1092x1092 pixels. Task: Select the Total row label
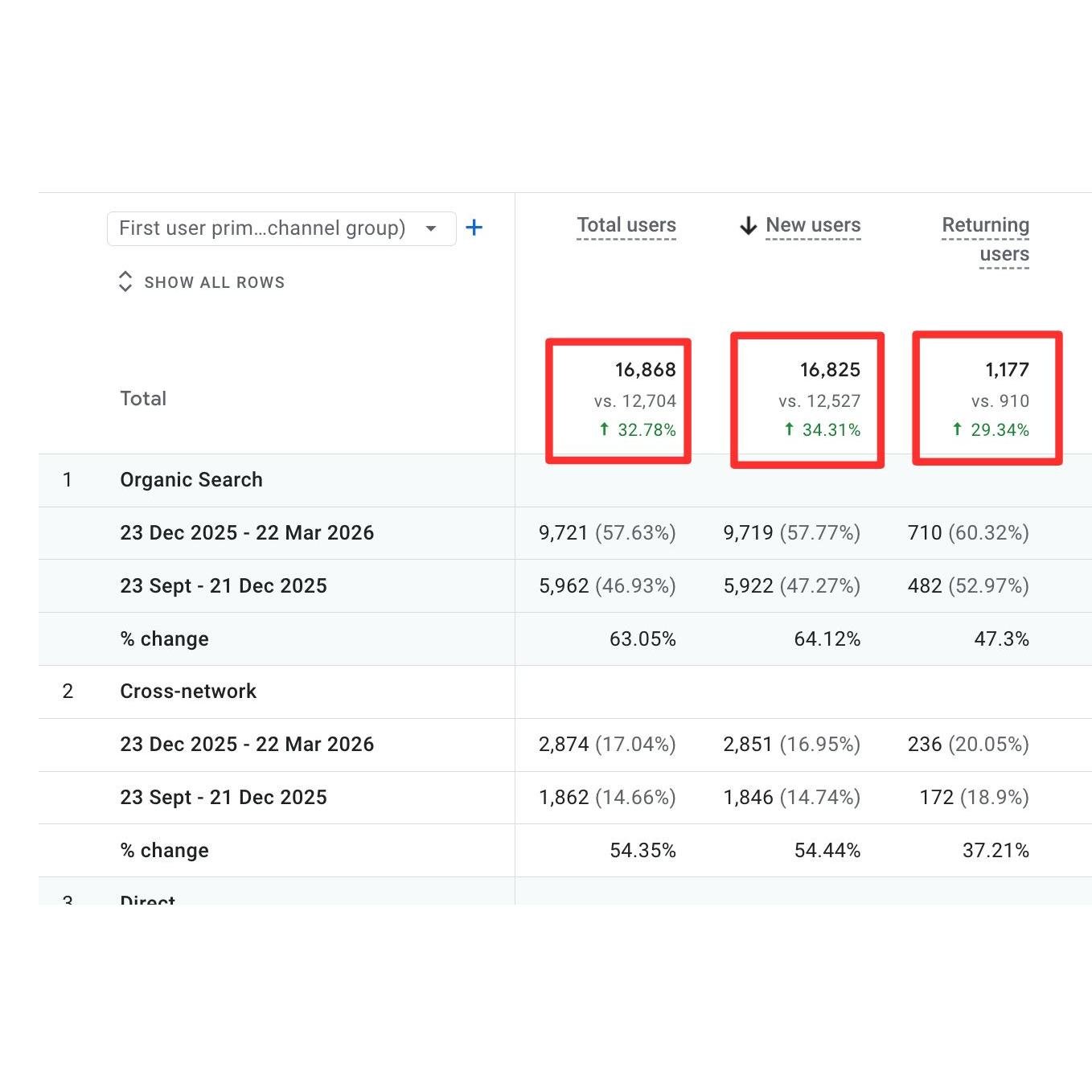coord(143,398)
